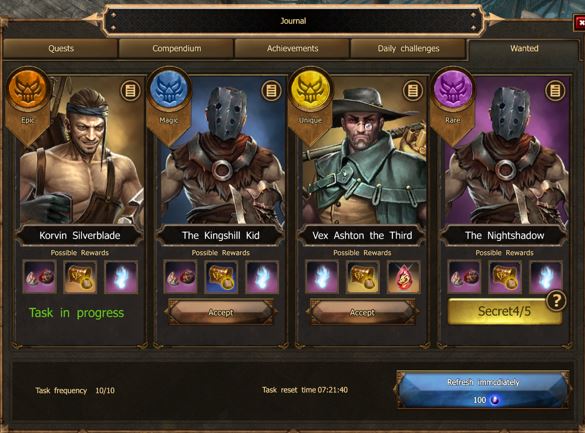Open details scroll icon on The Nightshadow card
The image size is (585, 433).
pyautogui.click(x=555, y=90)
